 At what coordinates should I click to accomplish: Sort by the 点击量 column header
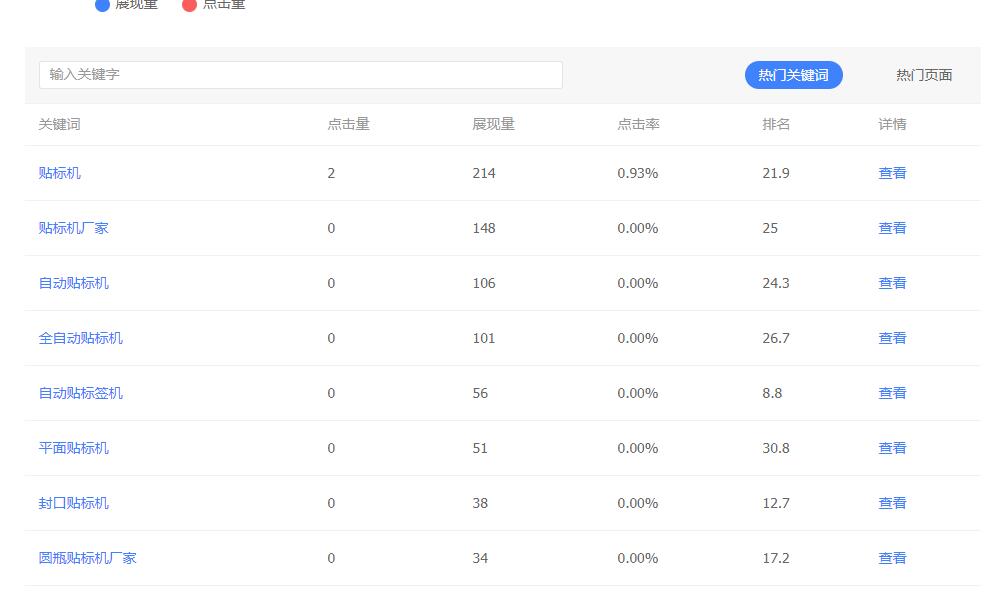tap(347, 124)
